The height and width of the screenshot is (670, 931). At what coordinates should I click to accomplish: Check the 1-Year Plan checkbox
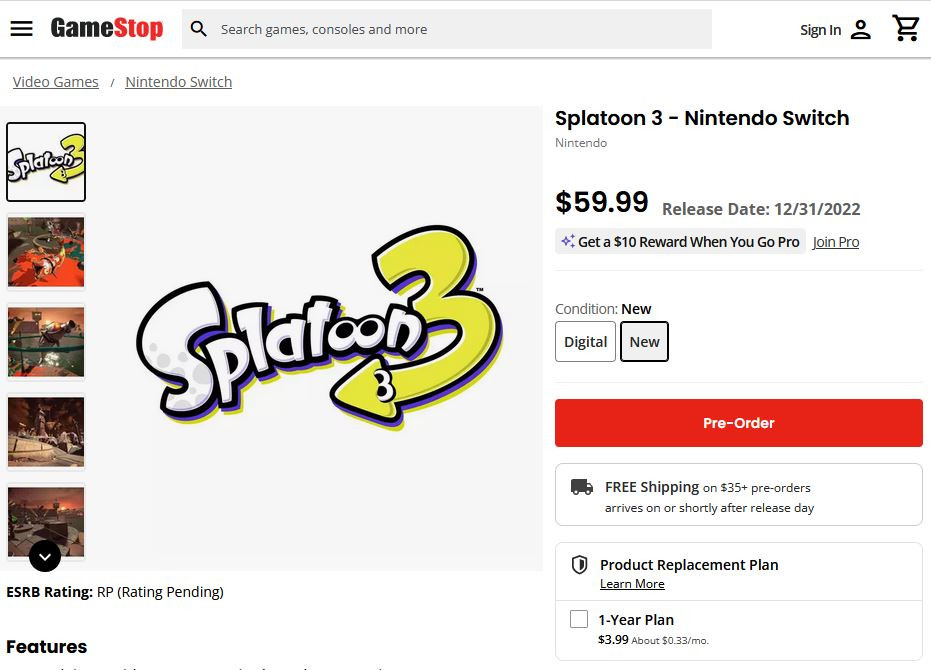pos(579,619)
